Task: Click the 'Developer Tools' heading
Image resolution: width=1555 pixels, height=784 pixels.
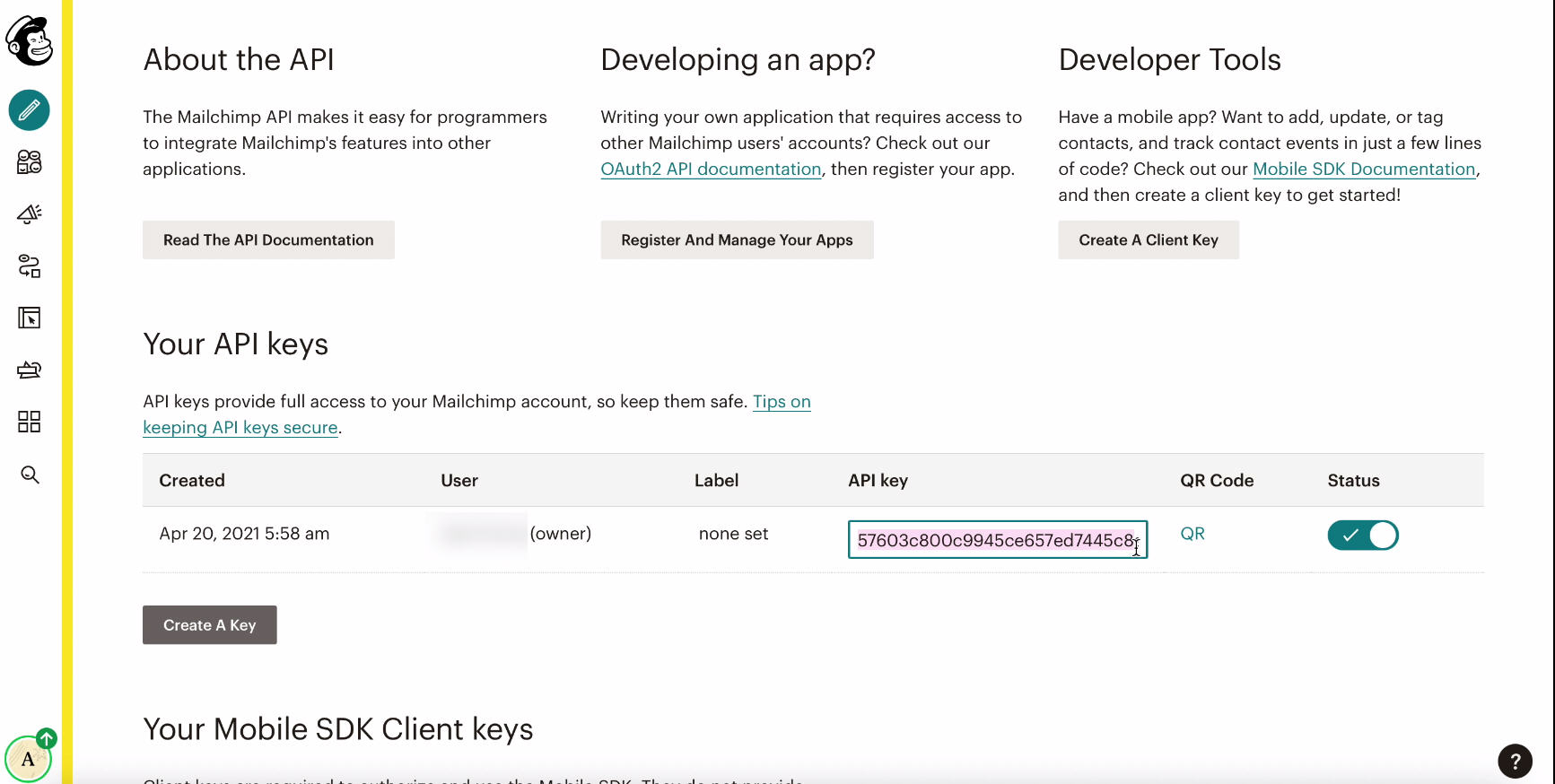Action: tap(1170, 59)
